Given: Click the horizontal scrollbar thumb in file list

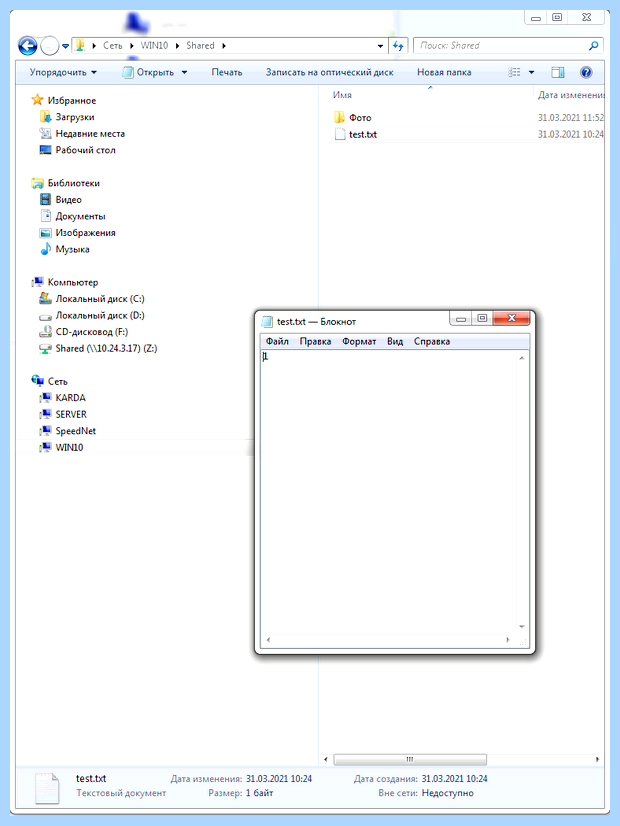Looking at the screenshot, I should [x=410, y=759].
